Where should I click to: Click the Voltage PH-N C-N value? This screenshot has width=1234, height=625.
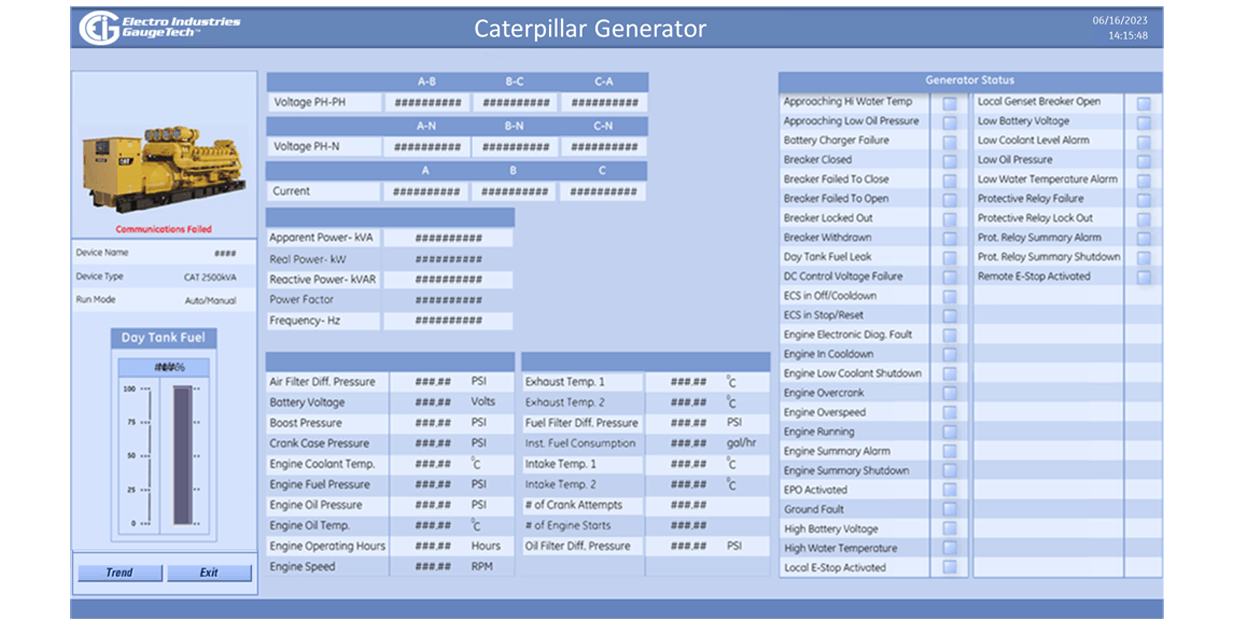coord(603,147)
